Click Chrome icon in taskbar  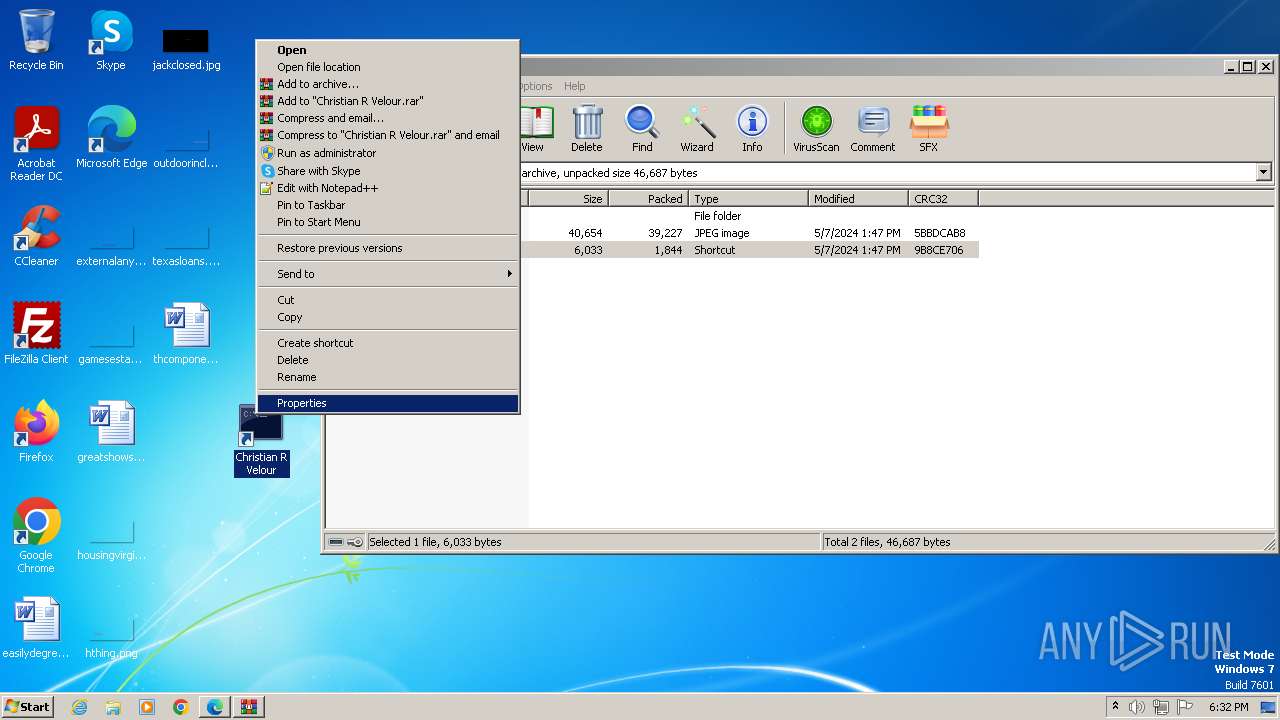coord(181,707)
